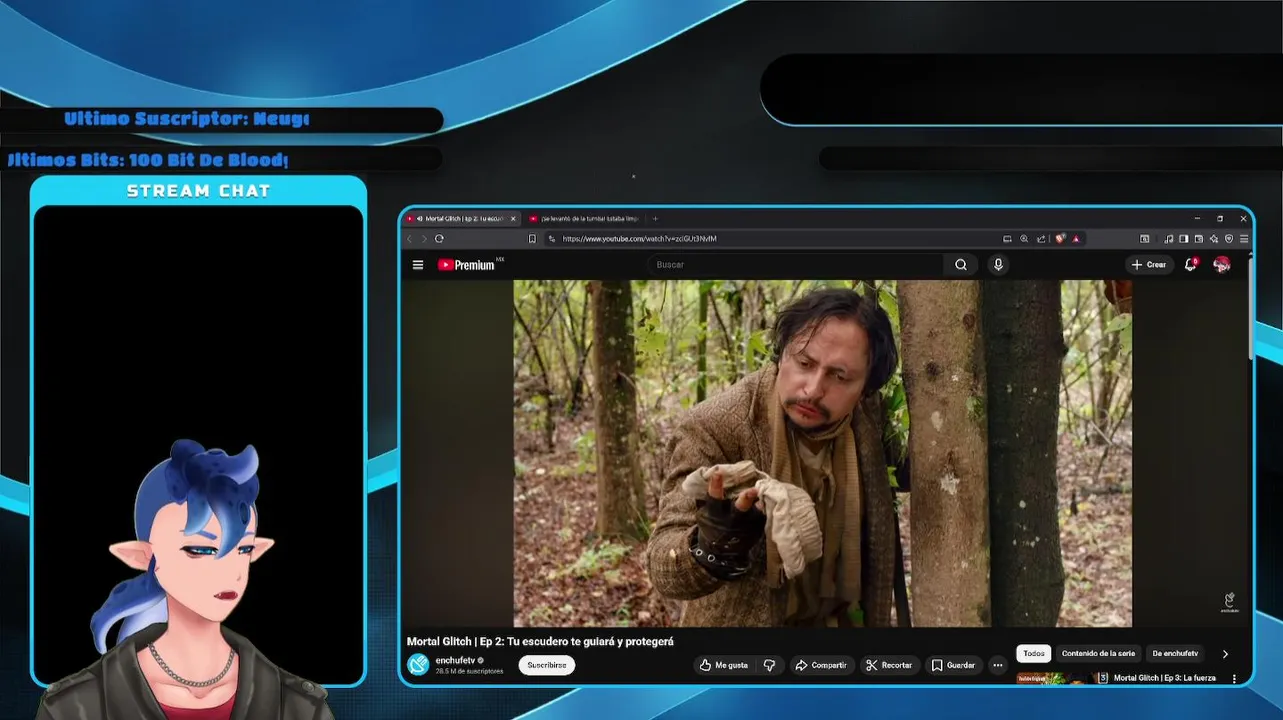Go forward in browser history
Screen dimensions: 1283x720
[x=423, y=239]
